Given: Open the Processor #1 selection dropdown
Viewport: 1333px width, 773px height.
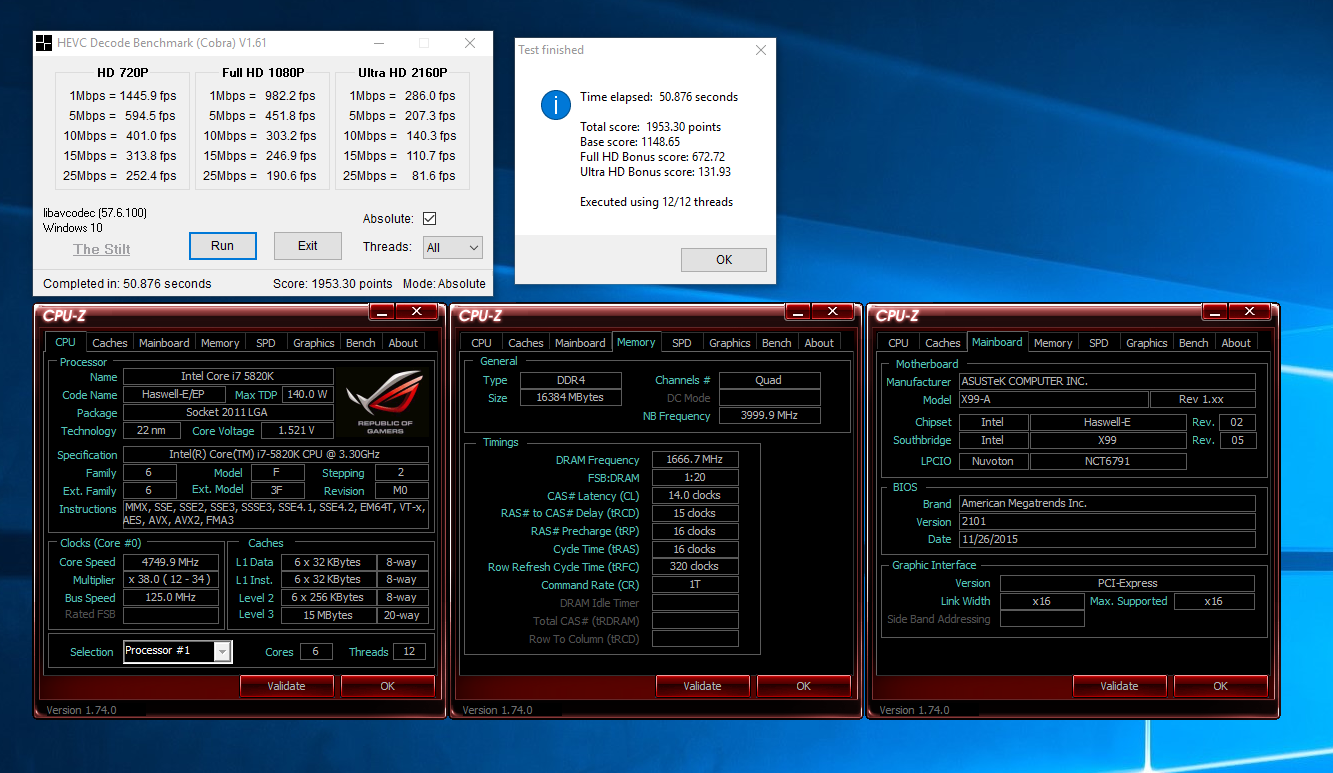Looking at the screenshot, I should click(177, 651).
